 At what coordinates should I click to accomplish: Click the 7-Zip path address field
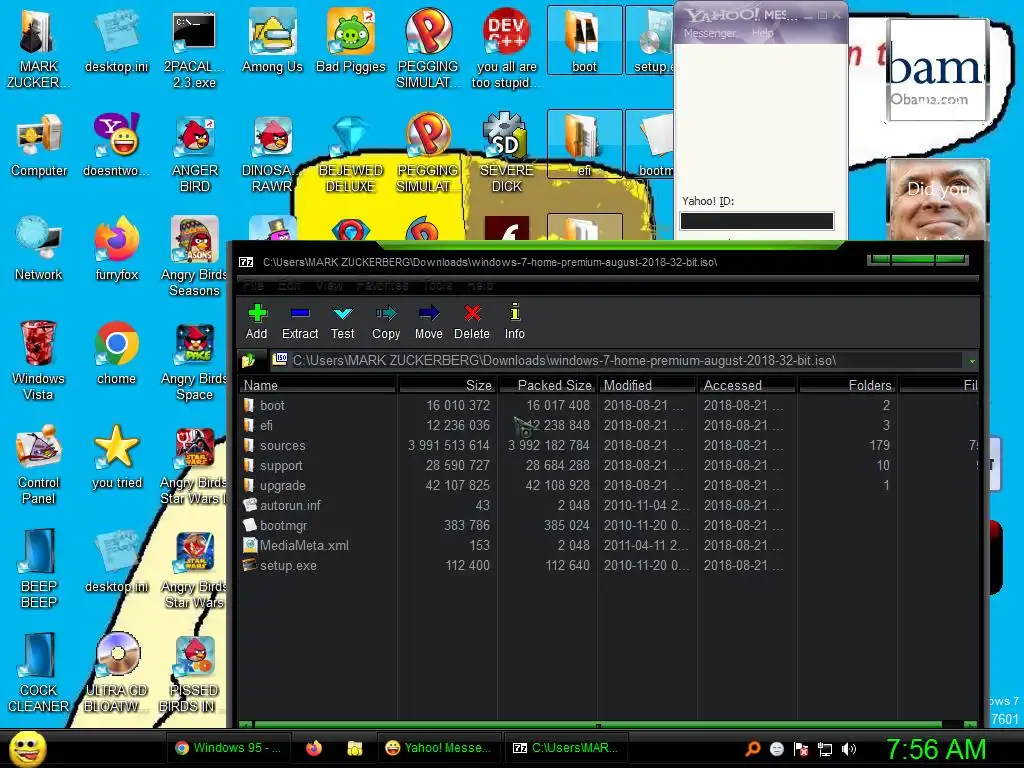[x=616, y=360]
